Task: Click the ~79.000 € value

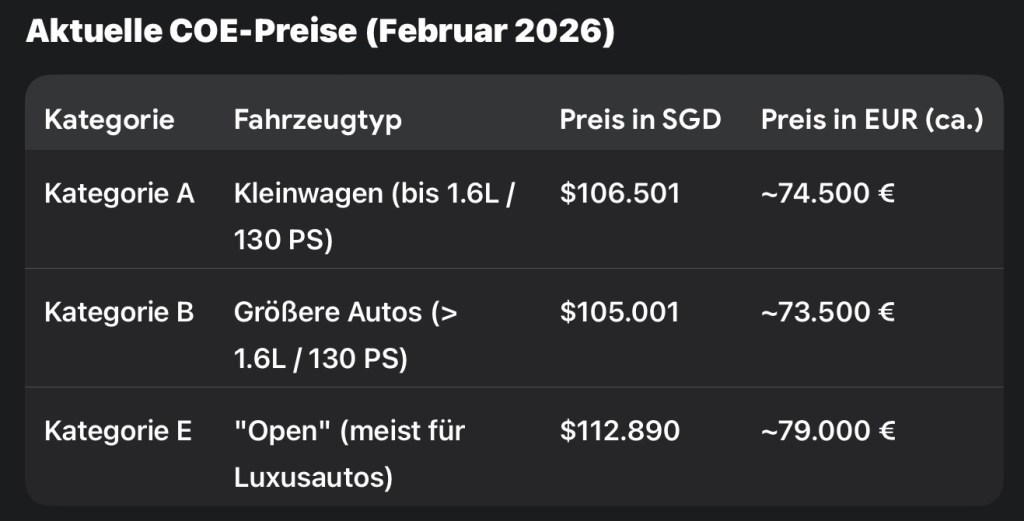Action: click(x=827, y=431)
